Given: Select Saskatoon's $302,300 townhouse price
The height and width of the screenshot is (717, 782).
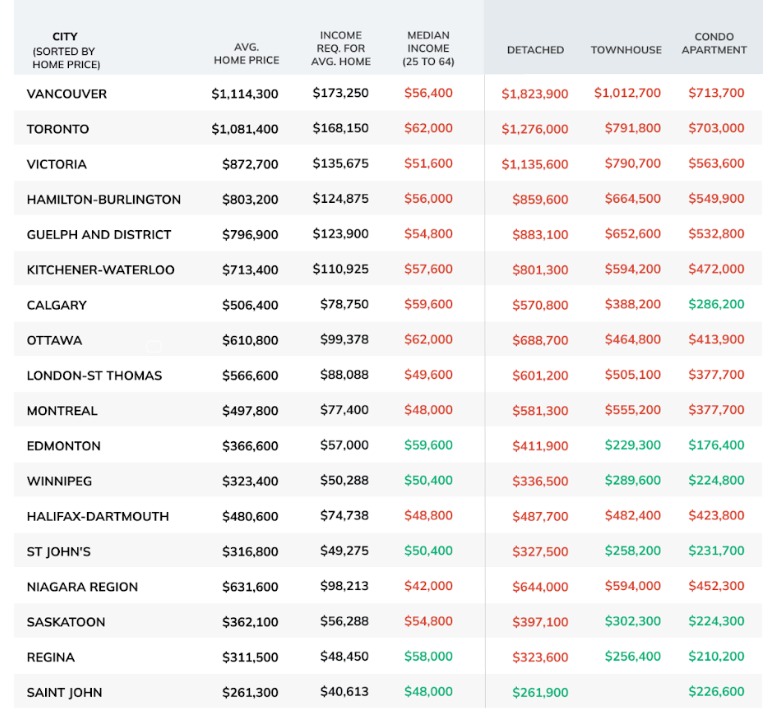Looking at the screenshot, I should point(632,621).
